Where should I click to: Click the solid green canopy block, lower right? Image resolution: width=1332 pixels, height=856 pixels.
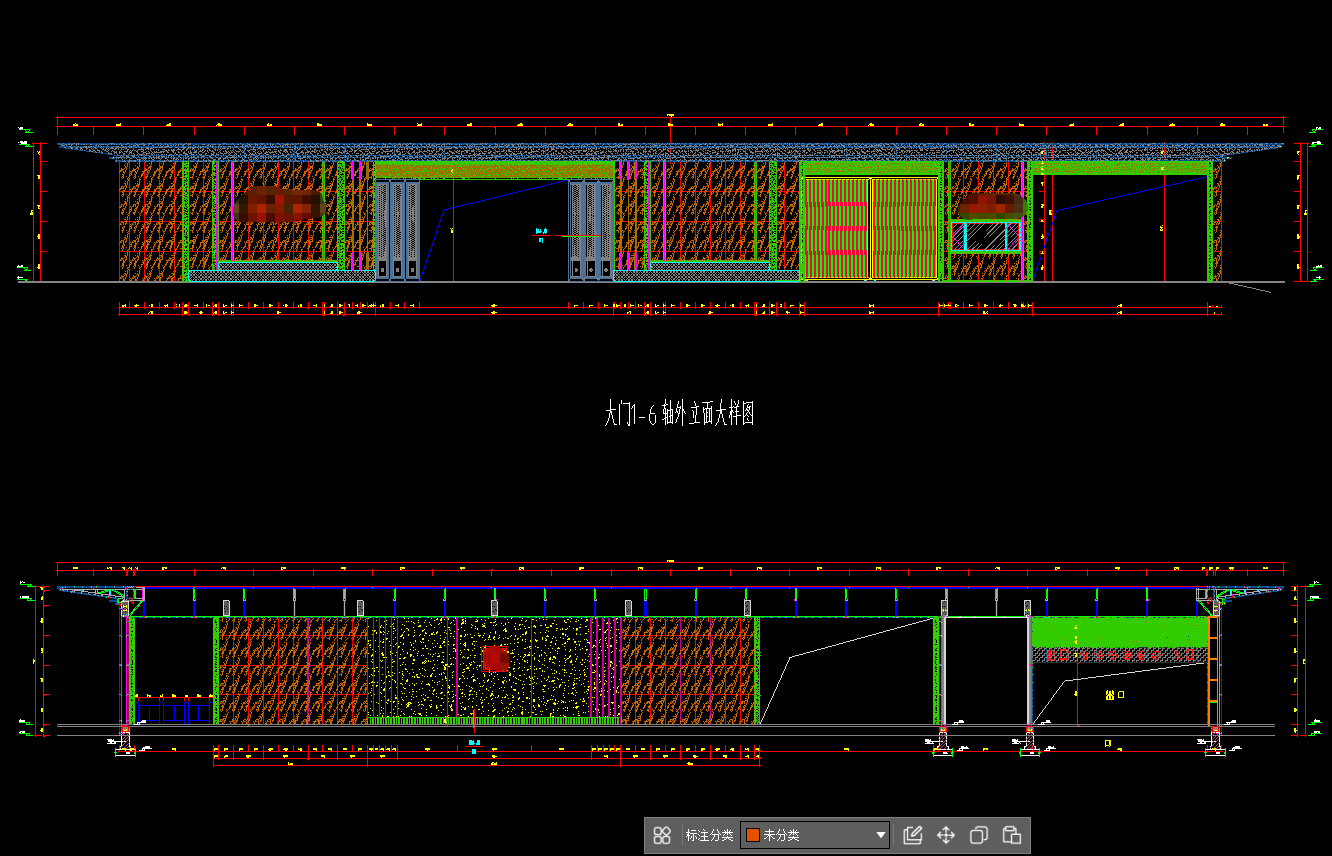tap(1119, 632)
